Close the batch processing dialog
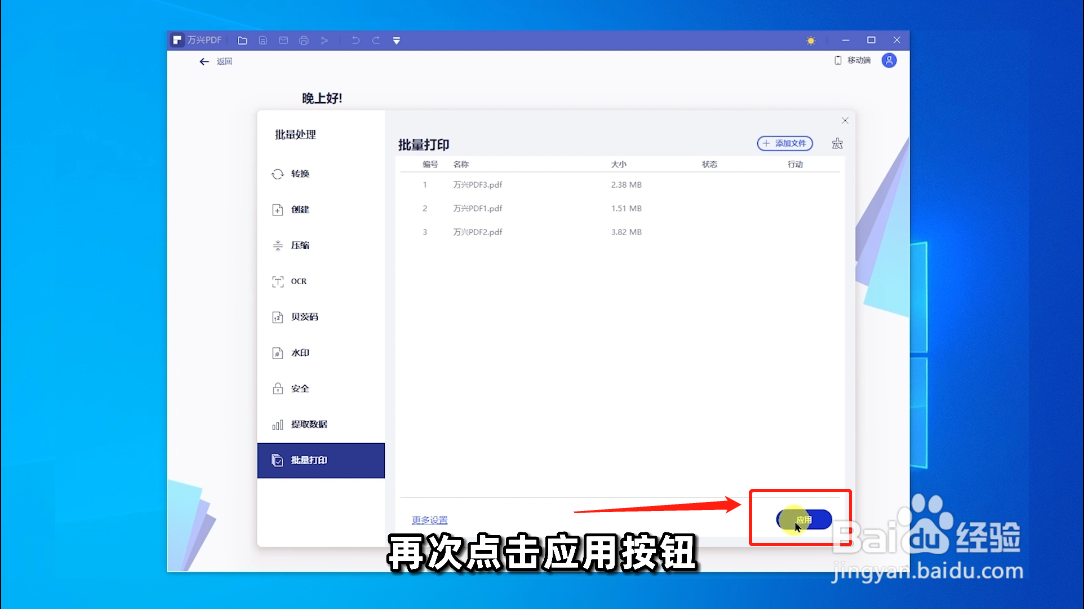This screenshot has width=1084, height=609. click(x=845, y=120)
